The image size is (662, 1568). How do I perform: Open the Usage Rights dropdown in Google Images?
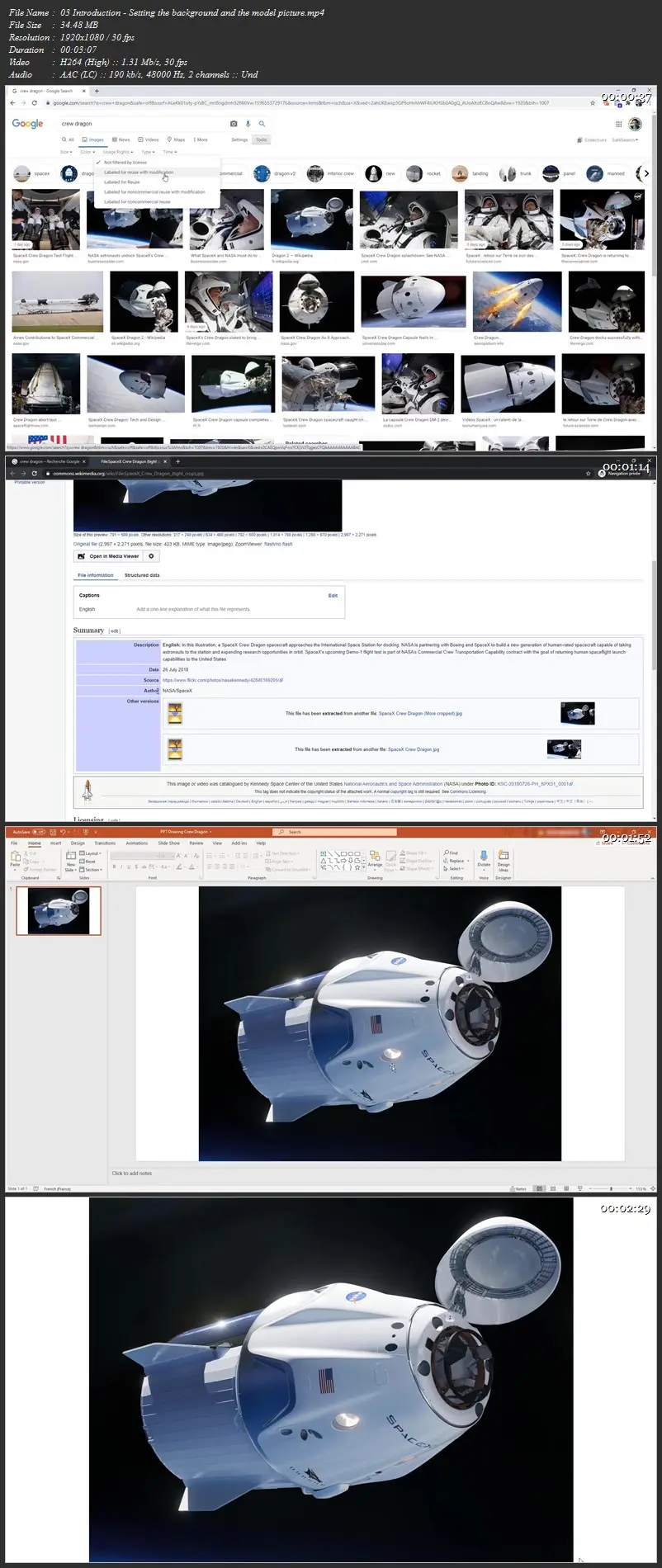pyautogui.click(x=118, y=152)
